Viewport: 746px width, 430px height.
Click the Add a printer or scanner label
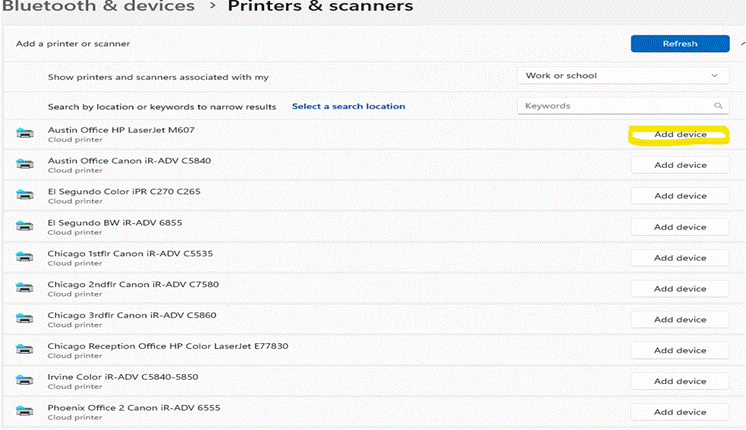pyautogui.click(x=73, y=43)
